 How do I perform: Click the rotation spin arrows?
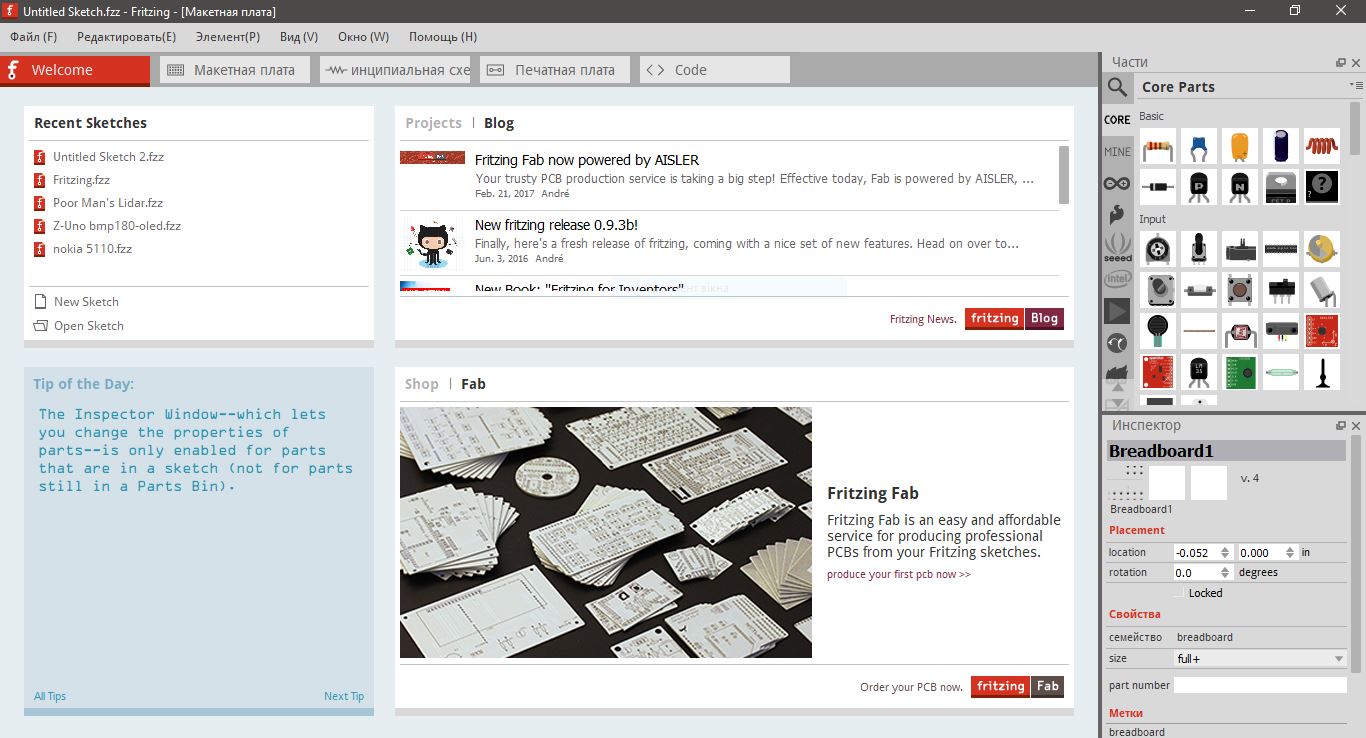point(1225,573)
